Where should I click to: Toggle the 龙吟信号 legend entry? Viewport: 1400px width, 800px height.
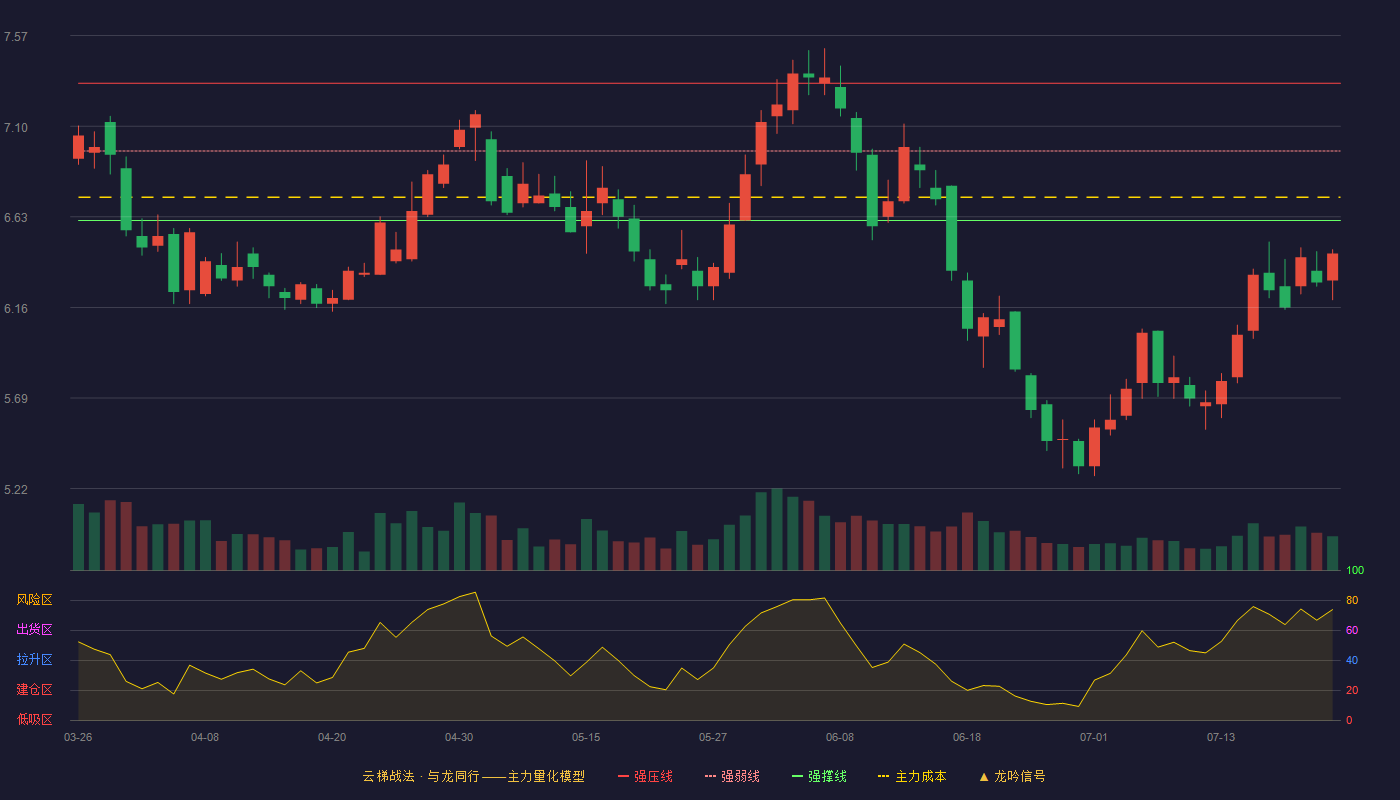1012,776
